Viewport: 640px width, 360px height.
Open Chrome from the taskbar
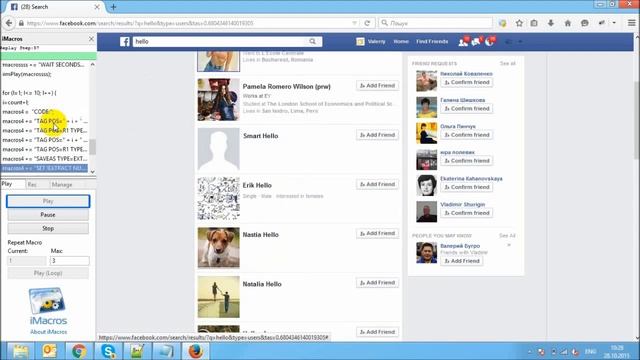coord(79,351)
